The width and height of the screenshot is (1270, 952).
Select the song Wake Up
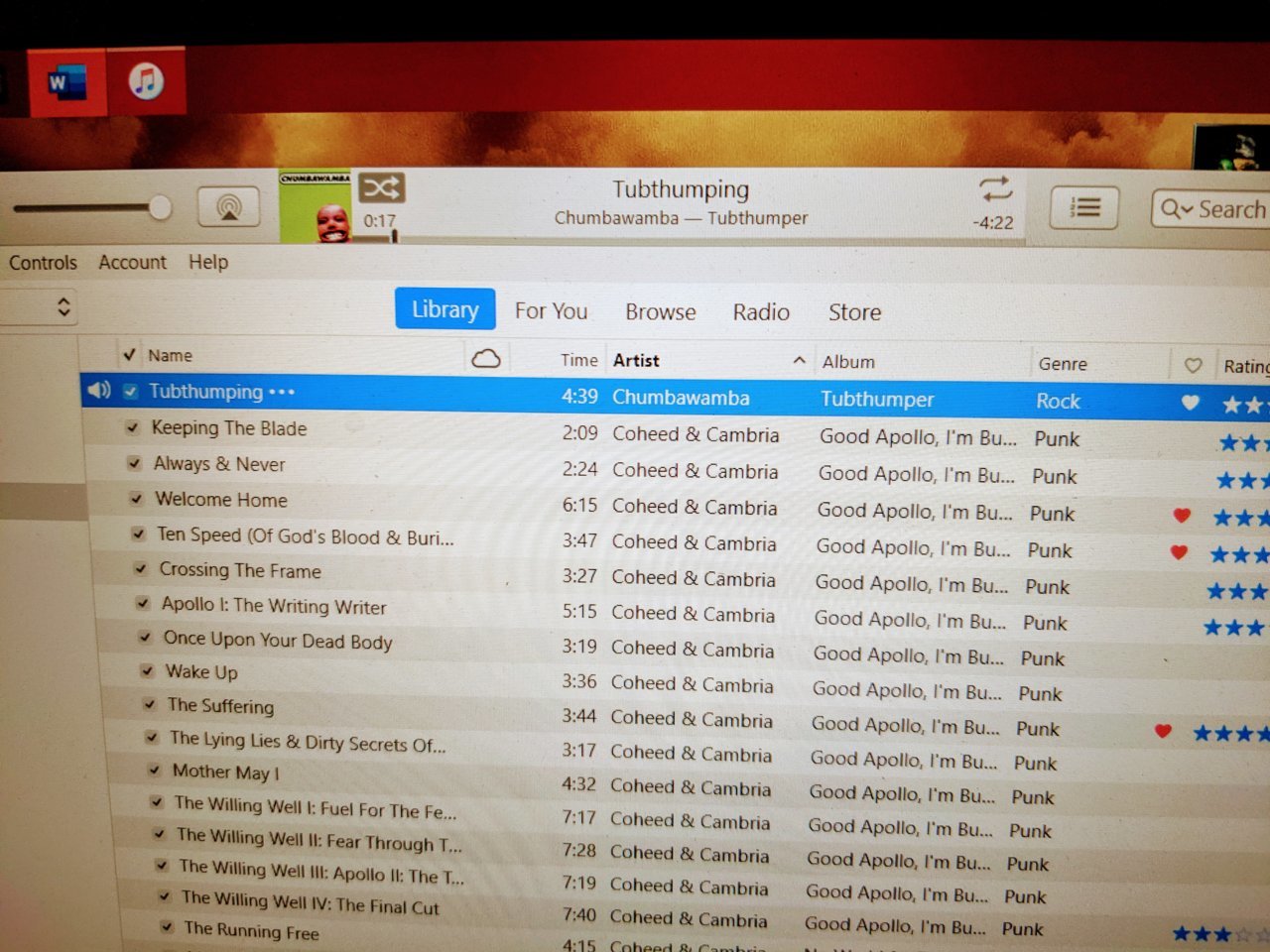tap(201, 672)
